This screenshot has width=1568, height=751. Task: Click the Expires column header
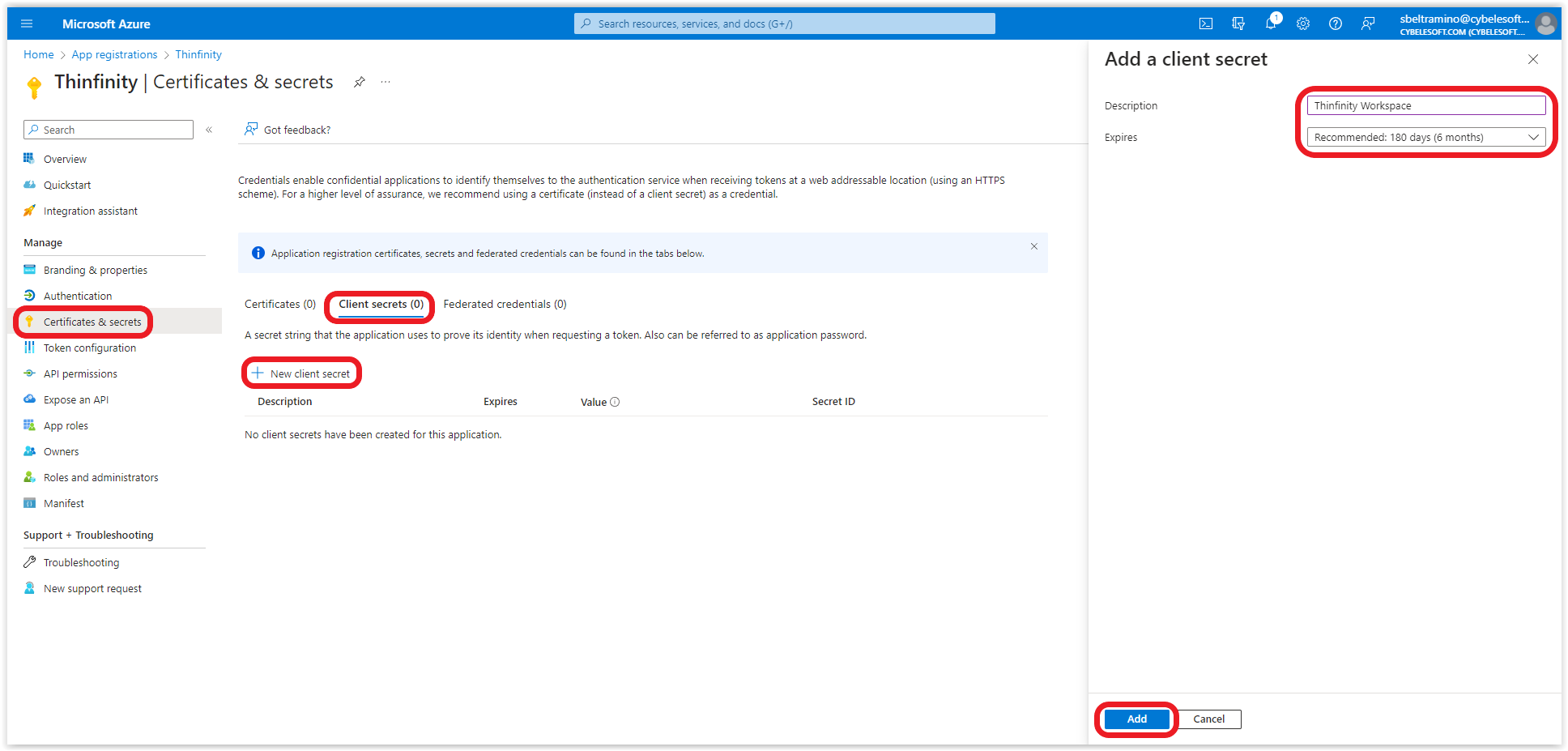(501, 402)
